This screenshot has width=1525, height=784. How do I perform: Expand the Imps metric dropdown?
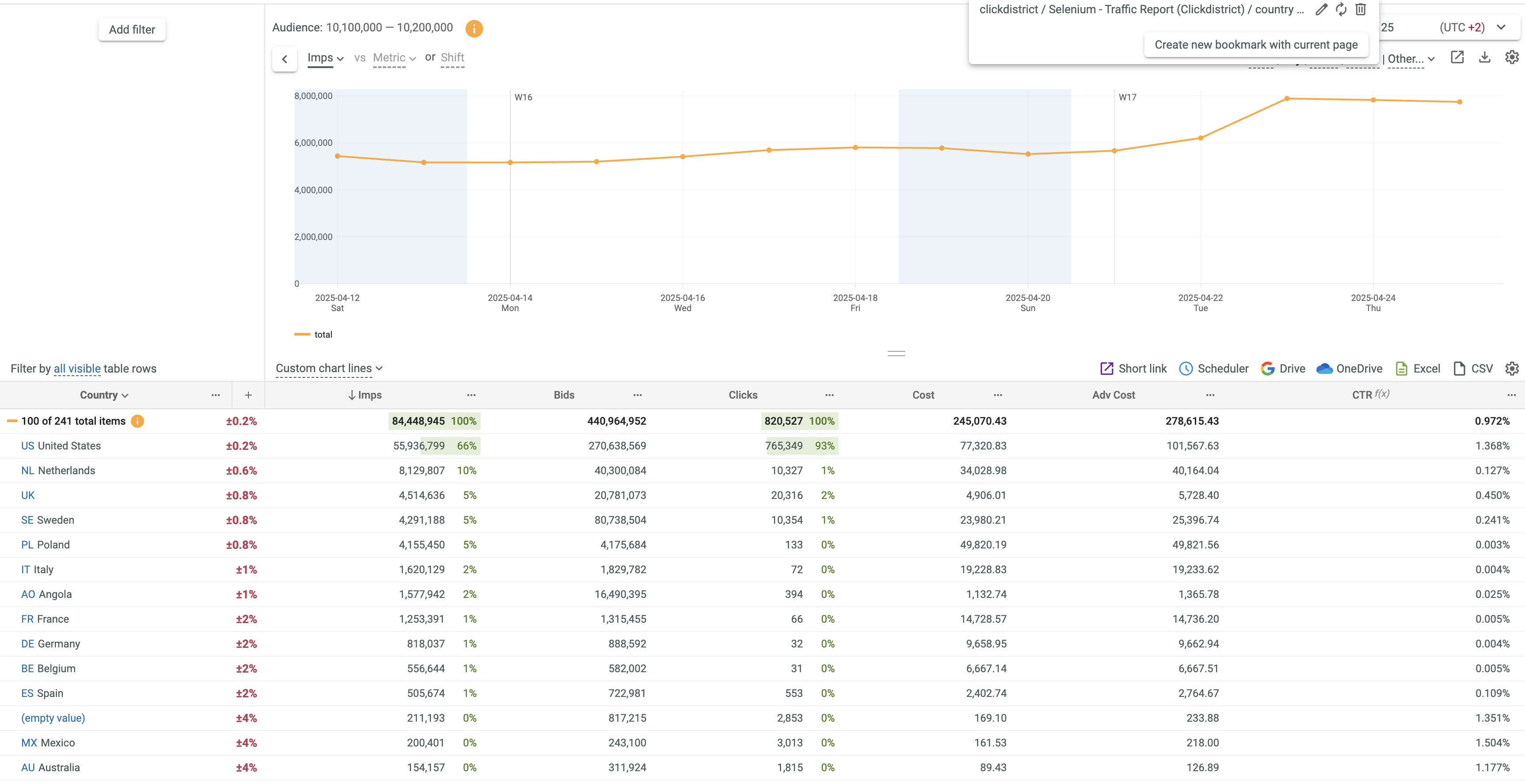pos(325,58)
